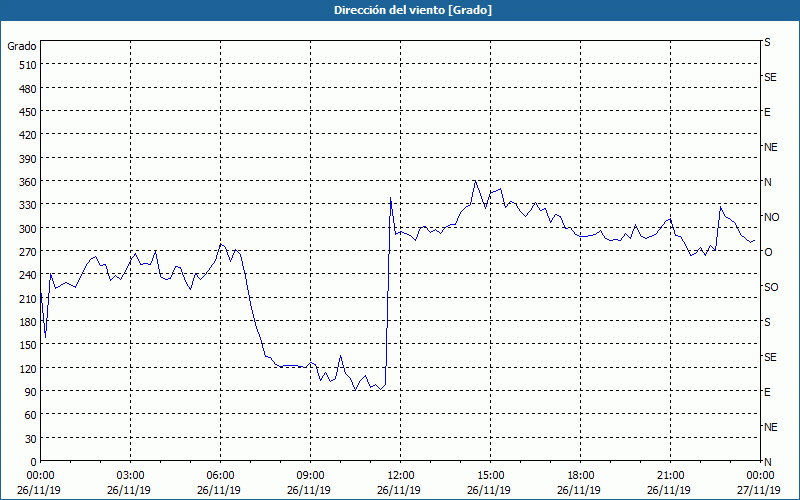Viewport: 800px width, 500px height.
Task: Select the 21:00 time label
Action: coord(670,476)
